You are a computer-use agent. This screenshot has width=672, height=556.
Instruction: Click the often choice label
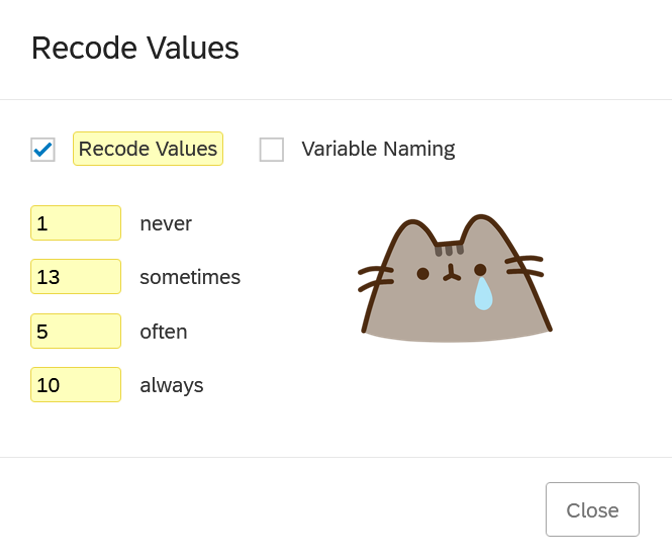tap(164, 331)
